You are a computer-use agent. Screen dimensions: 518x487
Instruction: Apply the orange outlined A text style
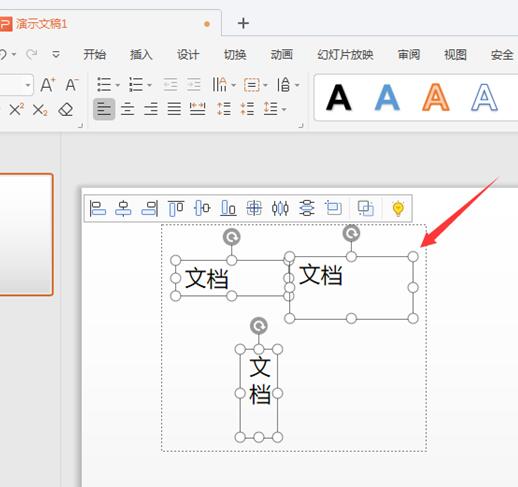click(435, 97)
